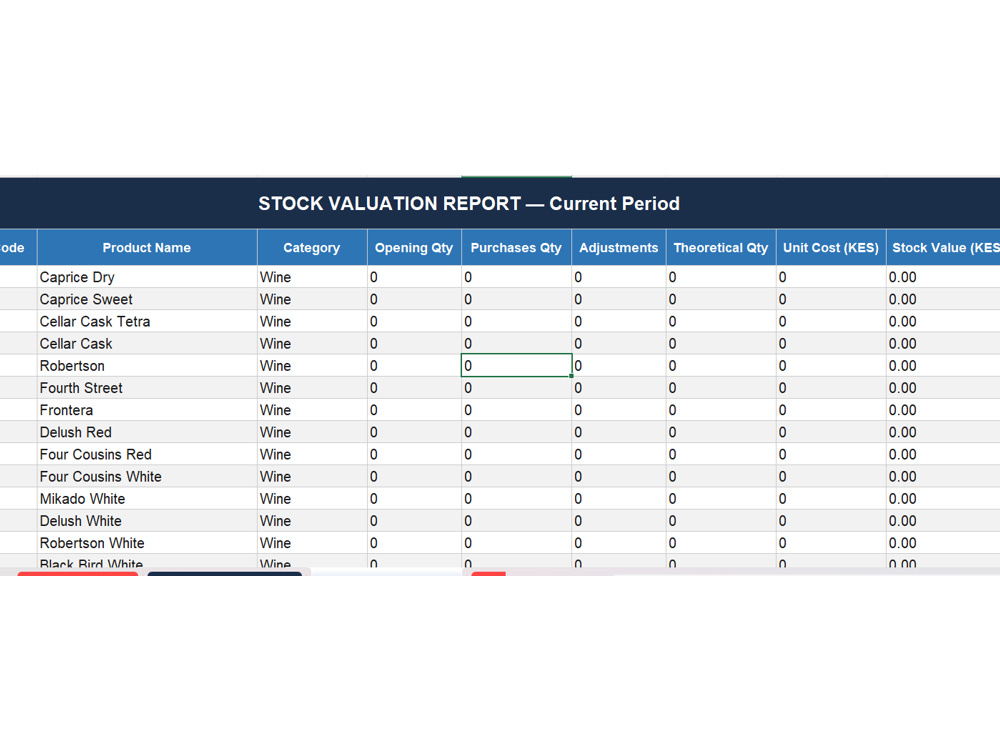Image resolution: width=1000 pixels, height=750 pixels.
Task: Select Unit Cost for Fourth Street
Action: (831, 388)
